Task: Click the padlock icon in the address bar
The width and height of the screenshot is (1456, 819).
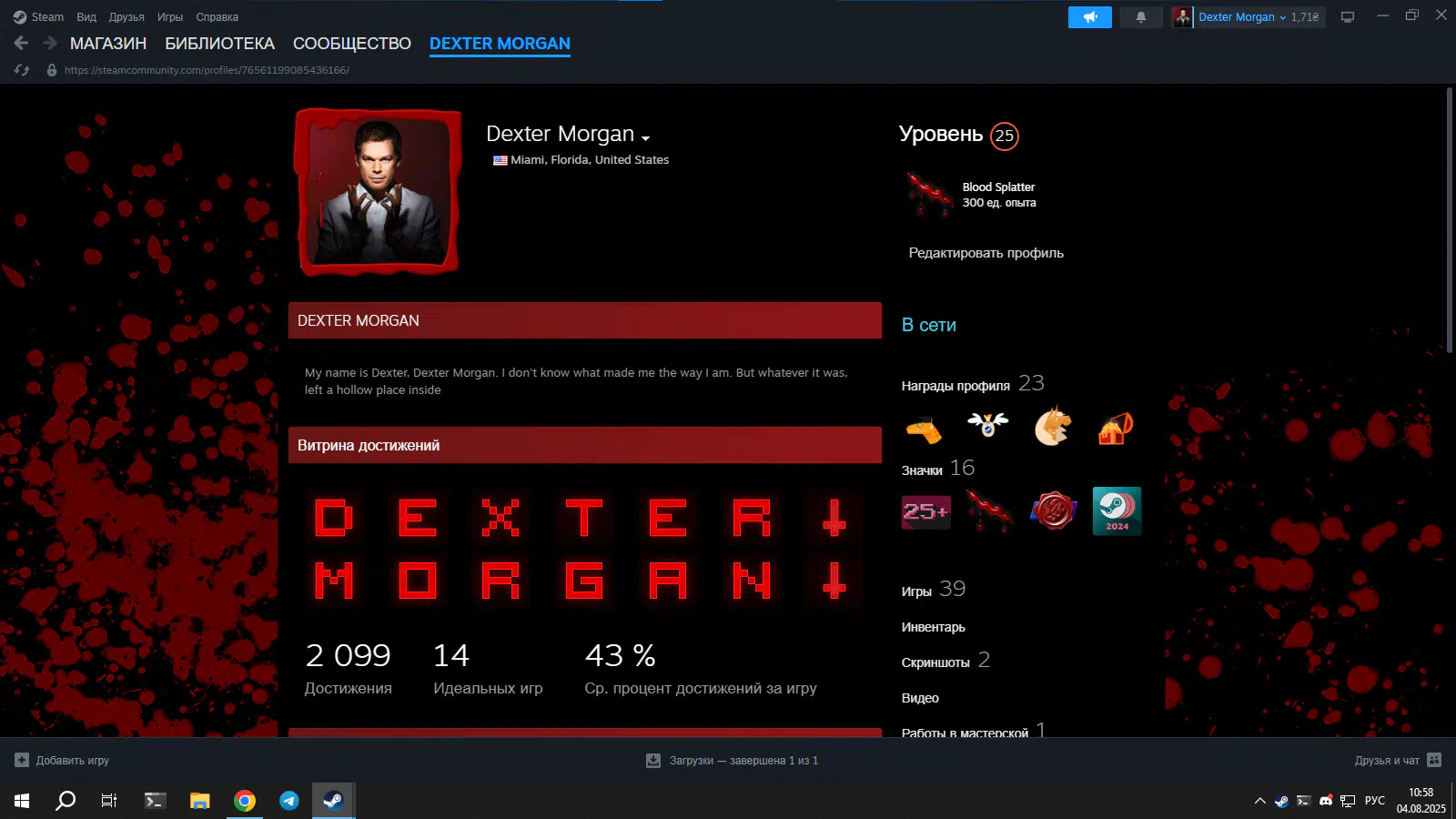Action: coord(52,70)
